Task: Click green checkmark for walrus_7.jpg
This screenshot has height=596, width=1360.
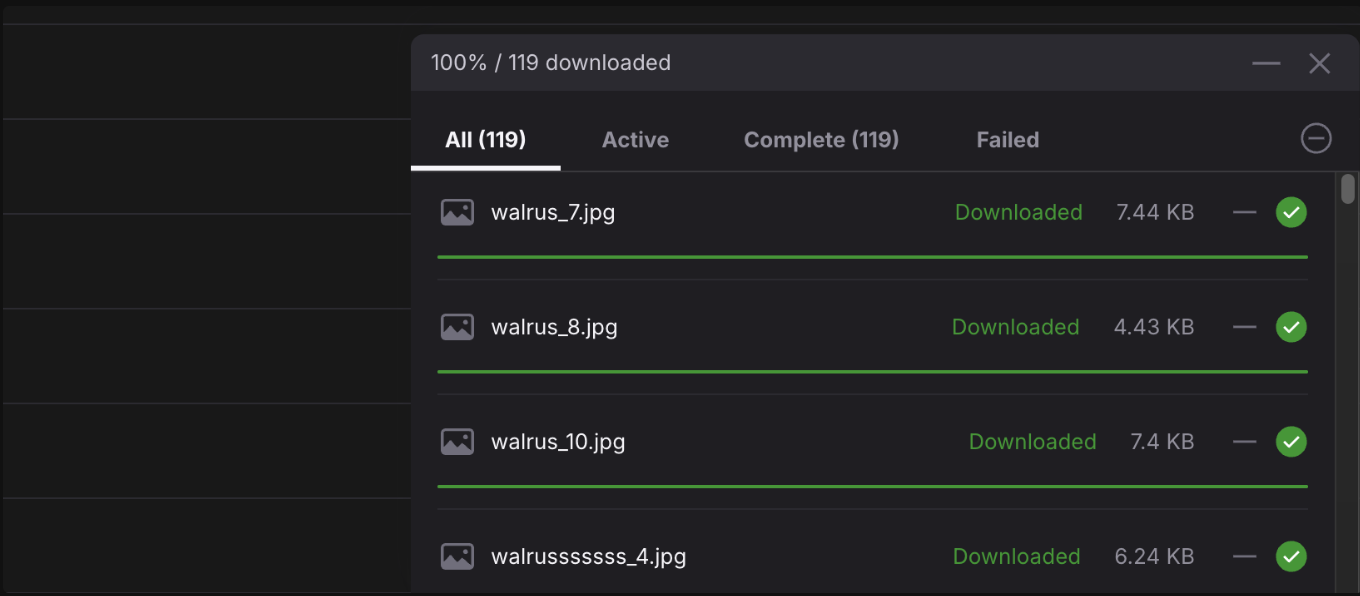Action: [x=1291, y=212]
